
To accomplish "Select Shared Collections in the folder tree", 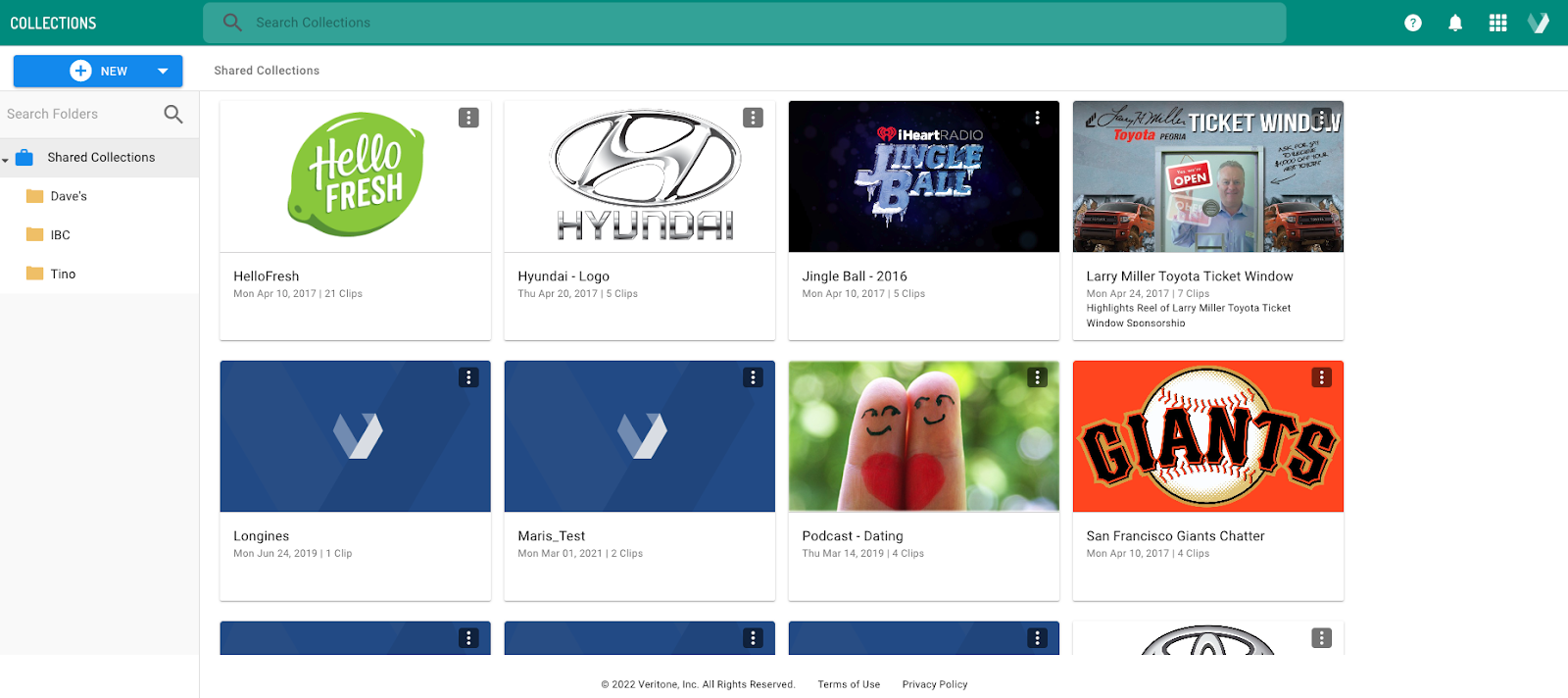I will 100,157.
